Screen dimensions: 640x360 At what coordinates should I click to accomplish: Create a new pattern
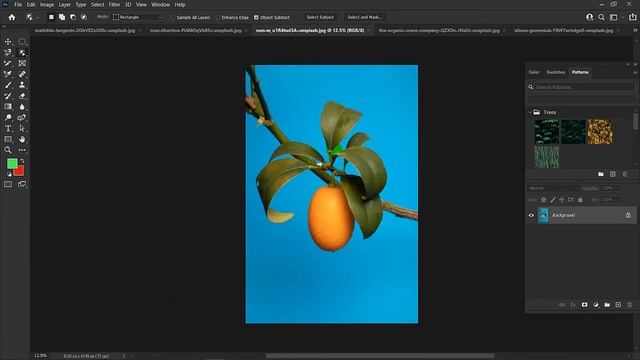(x=613, y=174)
